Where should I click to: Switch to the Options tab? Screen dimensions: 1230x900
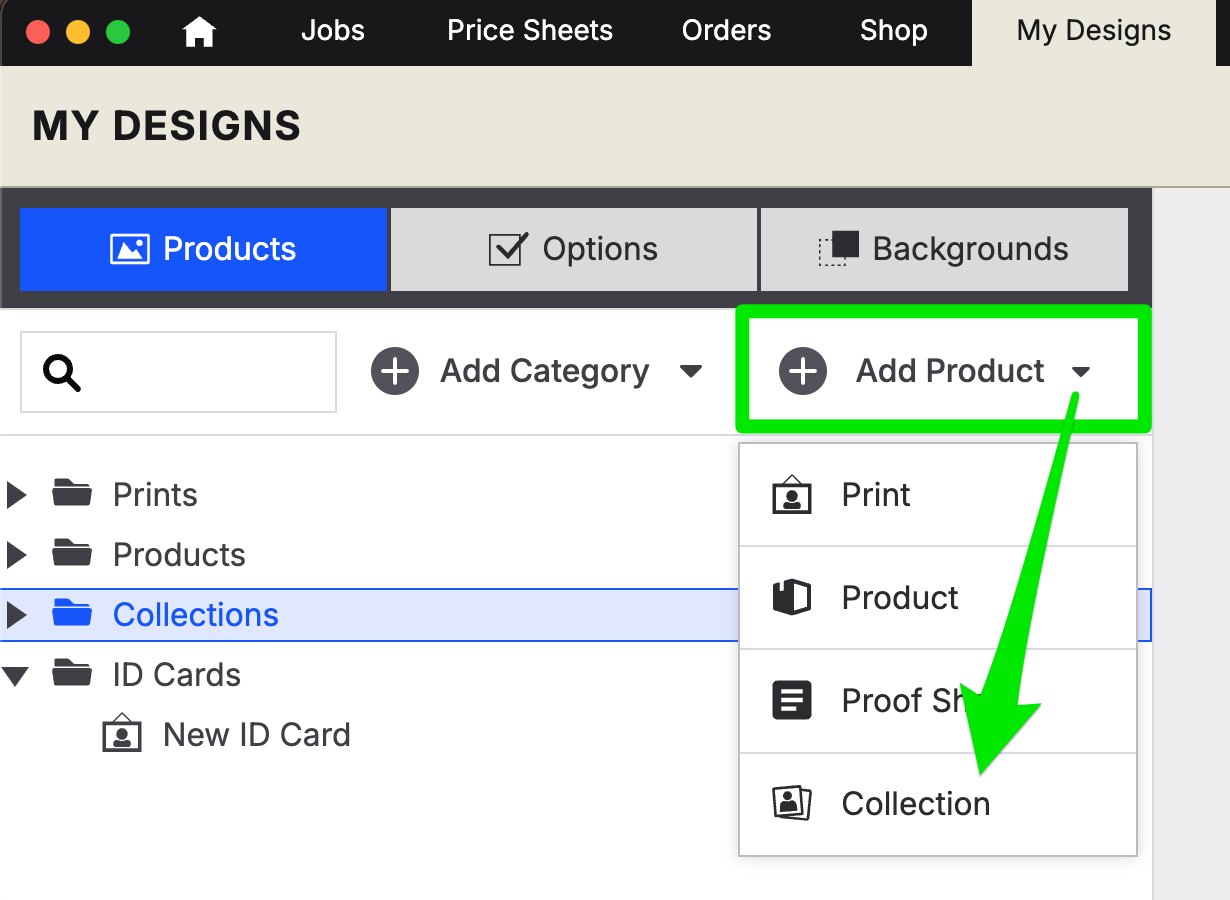click(x=573, y=249)
